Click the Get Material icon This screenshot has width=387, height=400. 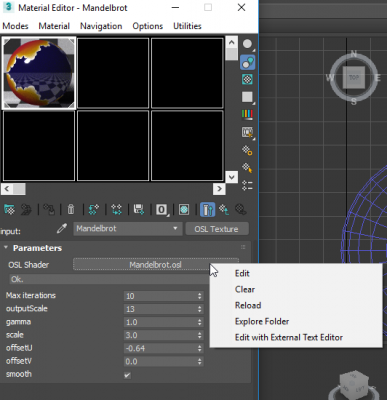click(9, 210)
